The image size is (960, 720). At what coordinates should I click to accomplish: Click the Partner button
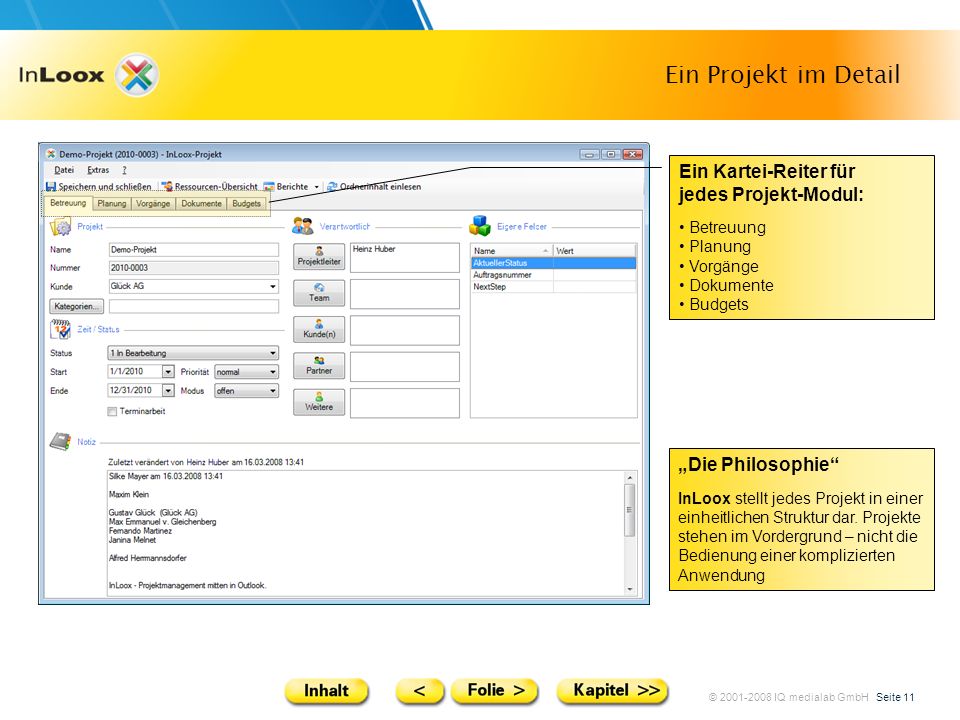click(319, 366)
